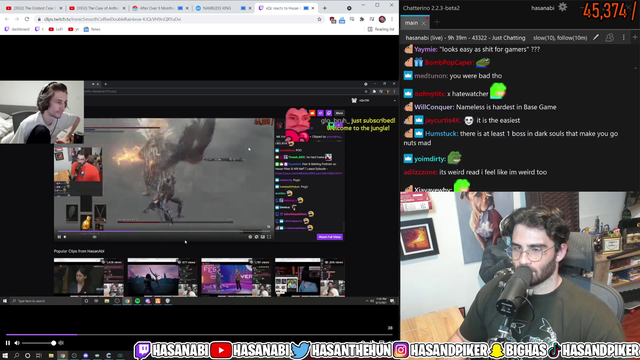Click username 'oofmytits' in chat
Viewport: 640px width, 360px height.
coord(429,94)
